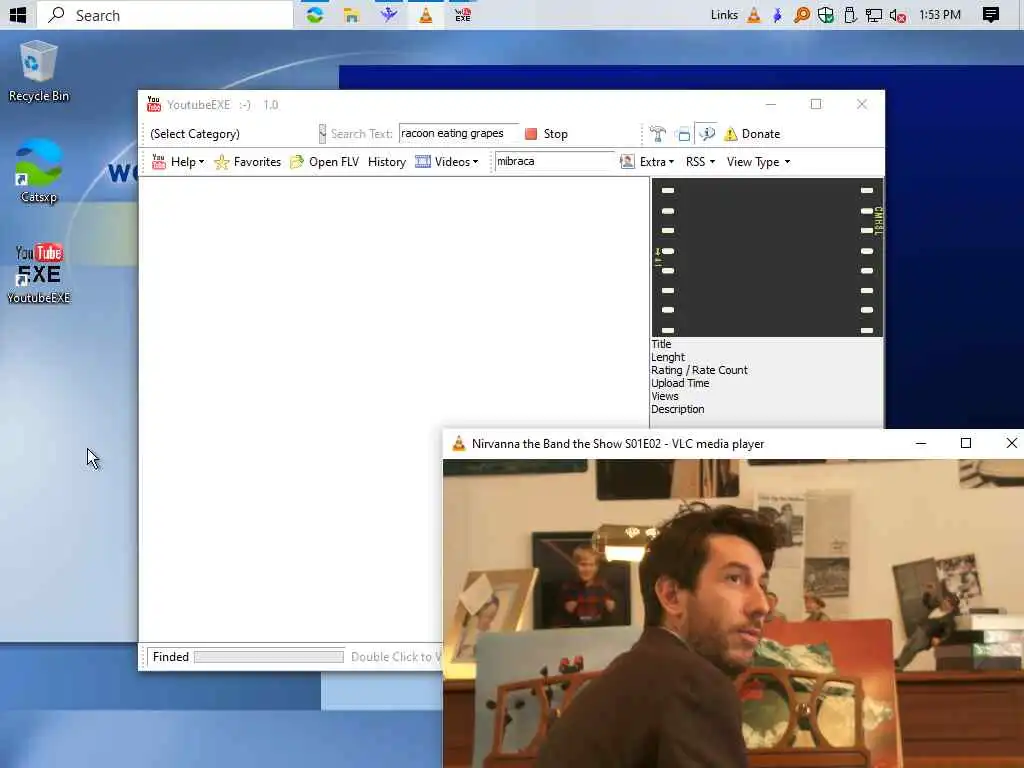Minimize the VLC media player window
The height and width of the screenshot is (768, 1024).
pyautogui.click(x=921, y=443)
